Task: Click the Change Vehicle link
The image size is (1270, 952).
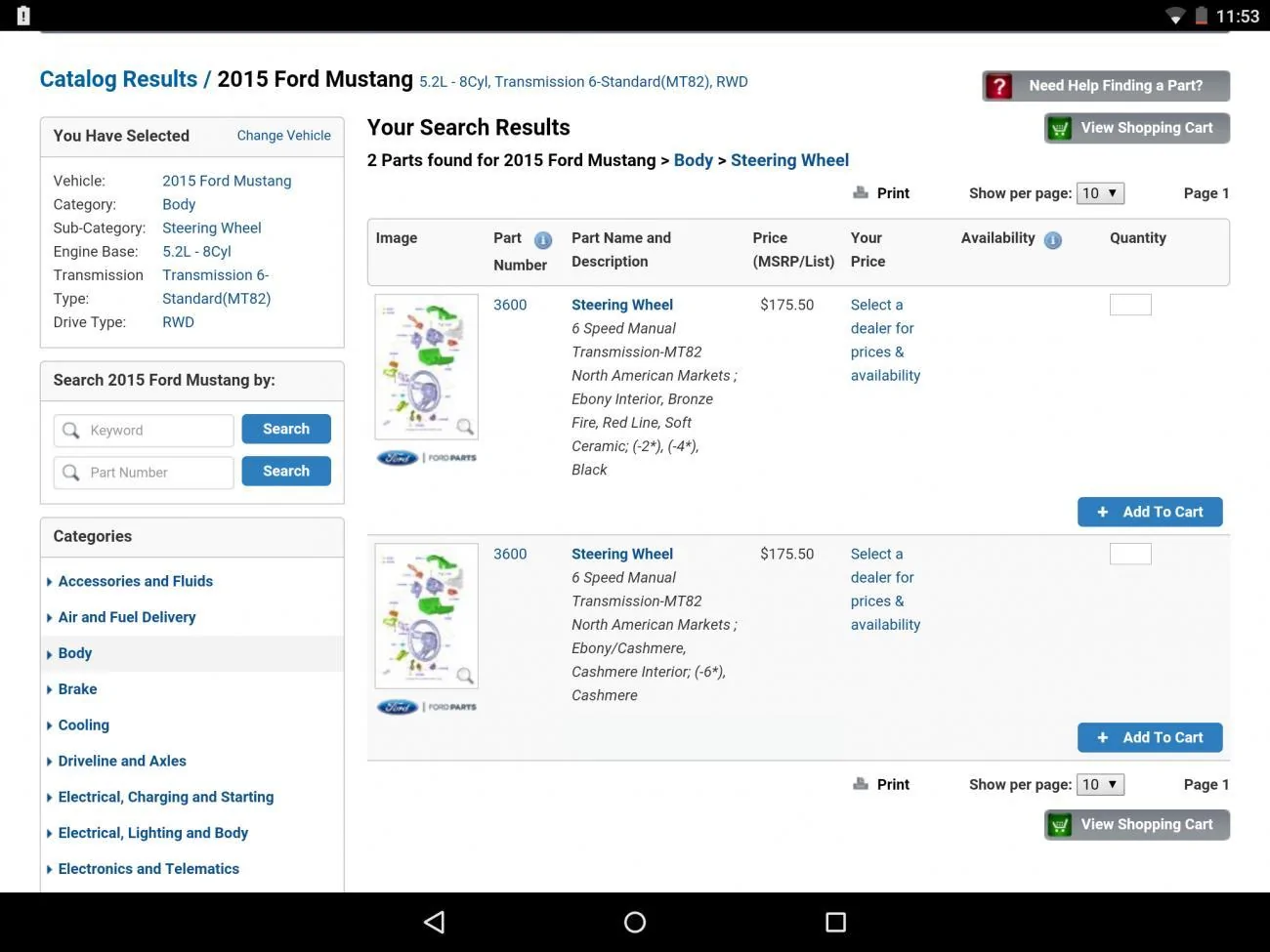Action: [x=283, y=136]
